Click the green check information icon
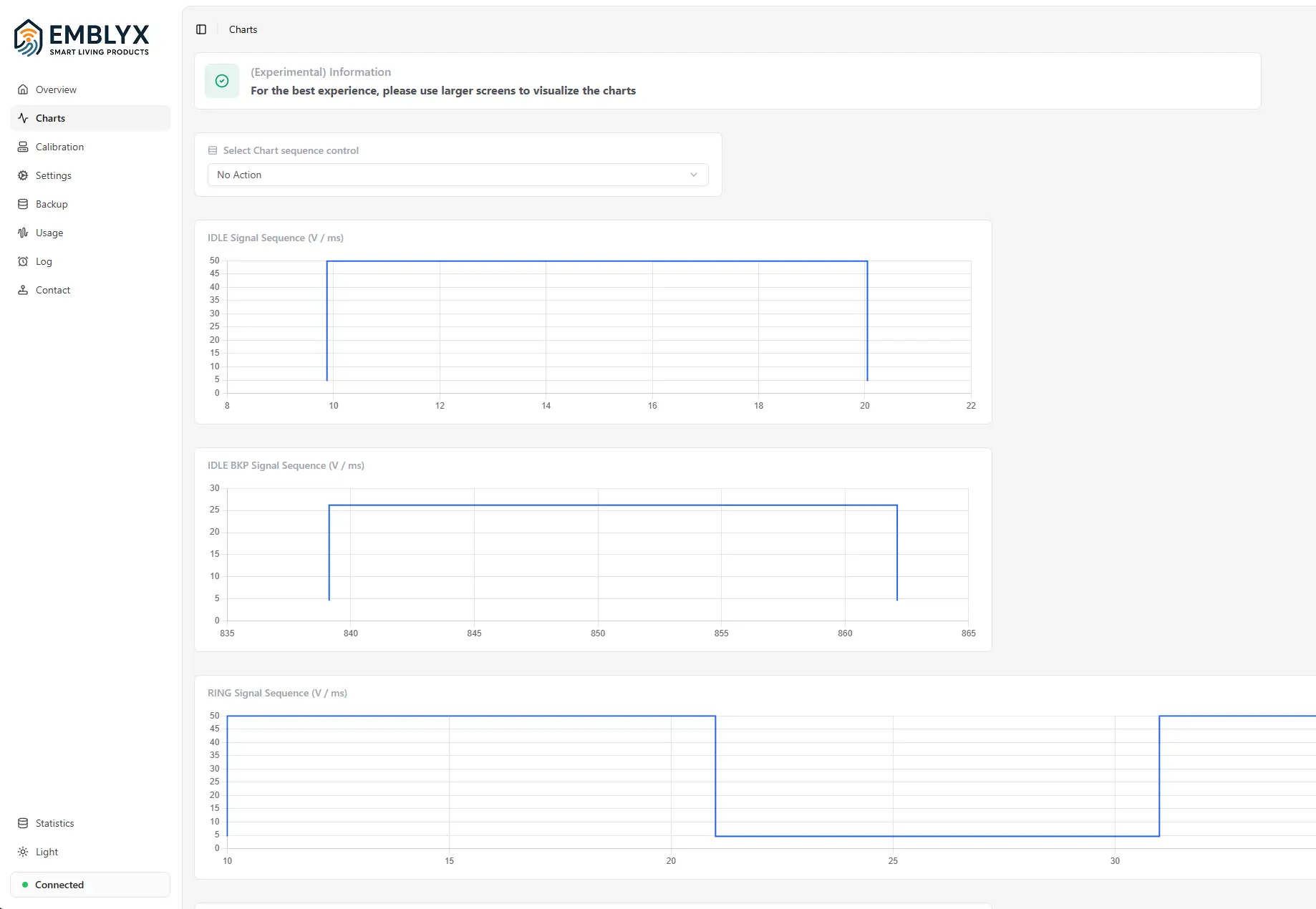 click(222, 81)
